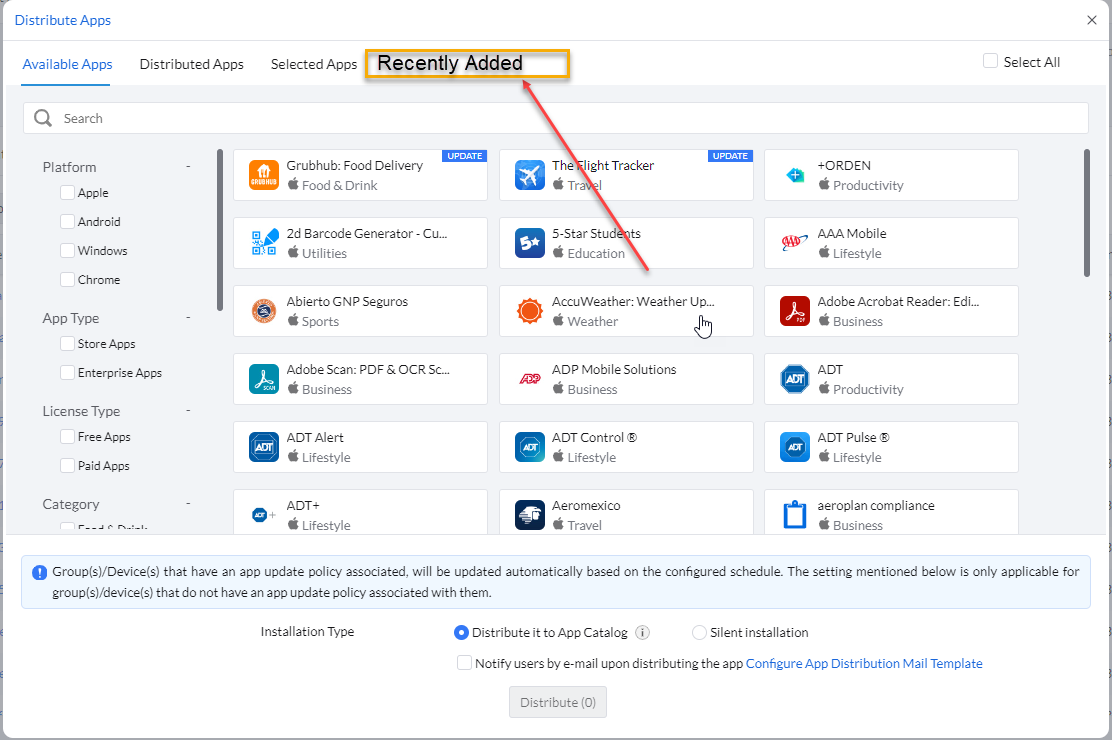
Task: Enable the Android platform filter
Action: point(67,221)
